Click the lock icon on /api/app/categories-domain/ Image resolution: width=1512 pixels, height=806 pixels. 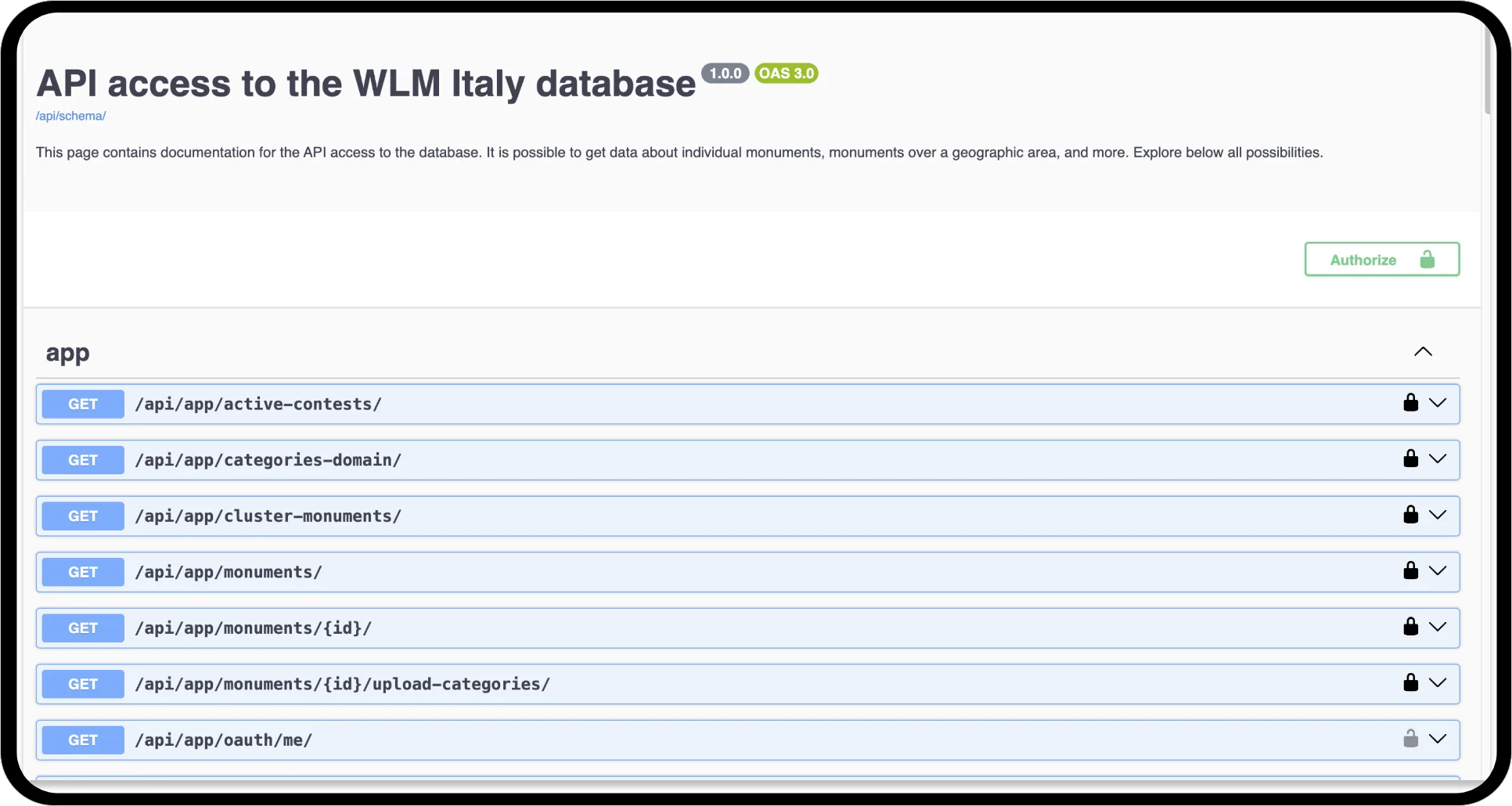point(1410,459)
